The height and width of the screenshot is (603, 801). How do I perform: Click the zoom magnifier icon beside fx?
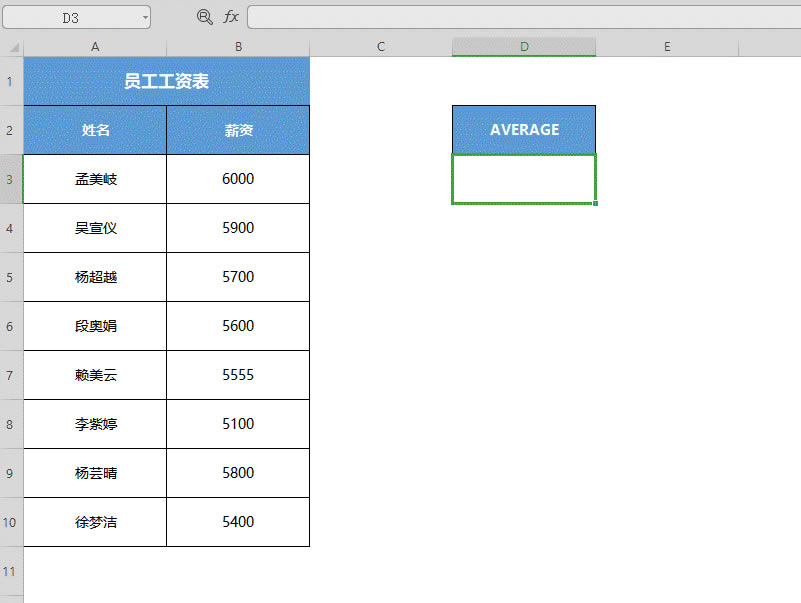(x=204, y=17)
